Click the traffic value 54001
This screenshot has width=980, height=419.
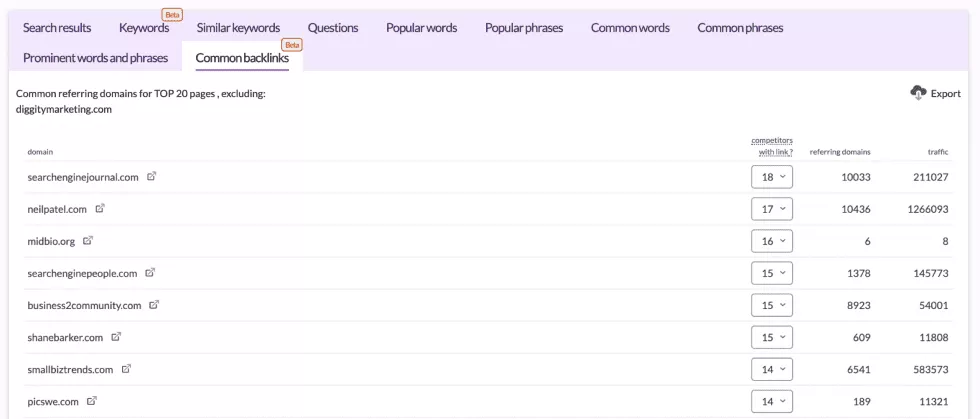pos(934,305)
